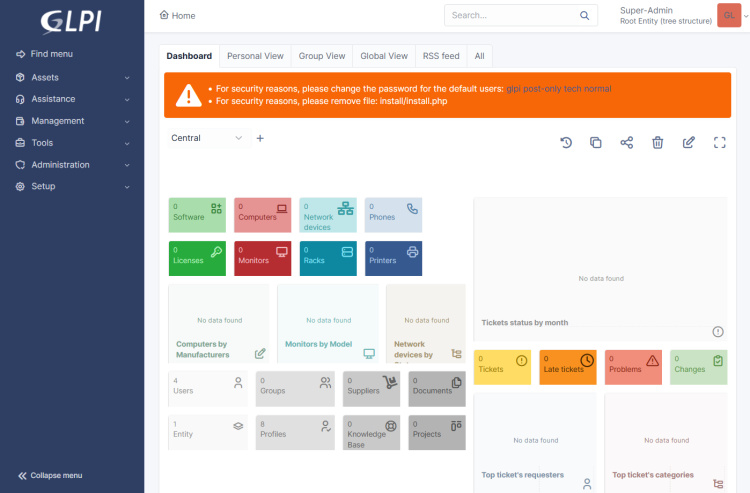Click the edit dashboard pencil icon
750x493 pixels.
point(688,143)
